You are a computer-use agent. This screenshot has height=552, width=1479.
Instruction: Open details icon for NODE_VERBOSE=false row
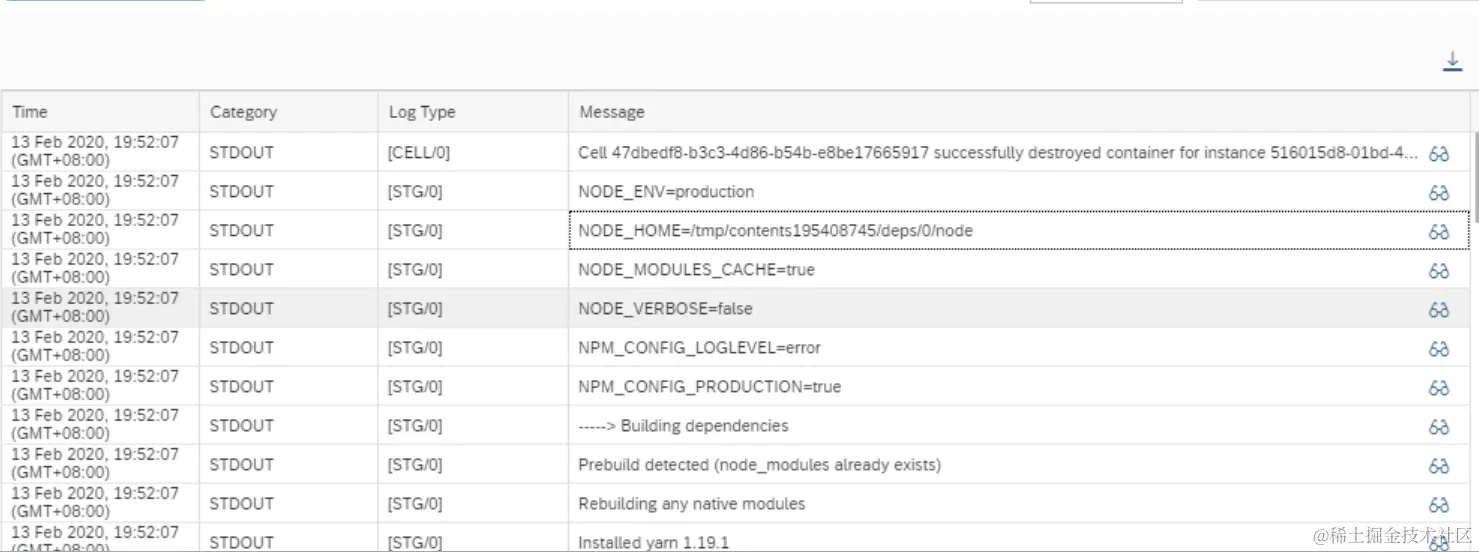1439,310
